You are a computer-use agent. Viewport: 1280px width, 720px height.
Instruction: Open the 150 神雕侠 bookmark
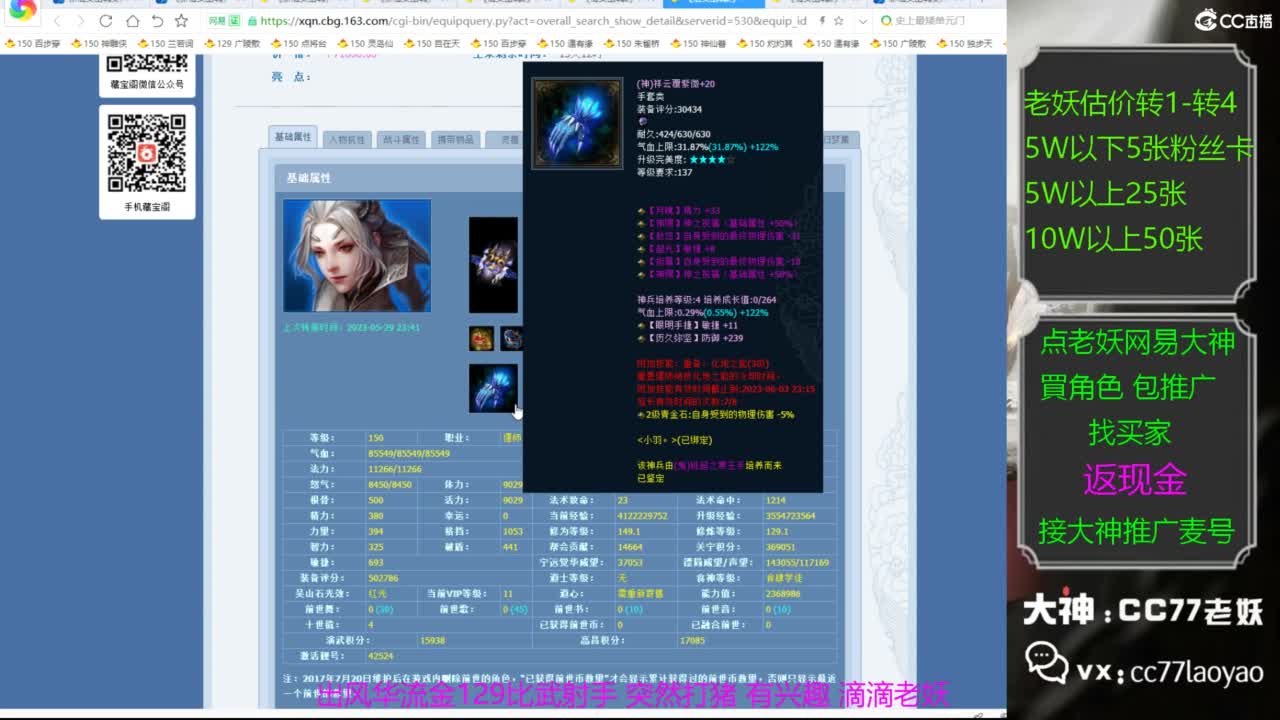point(99,44)
